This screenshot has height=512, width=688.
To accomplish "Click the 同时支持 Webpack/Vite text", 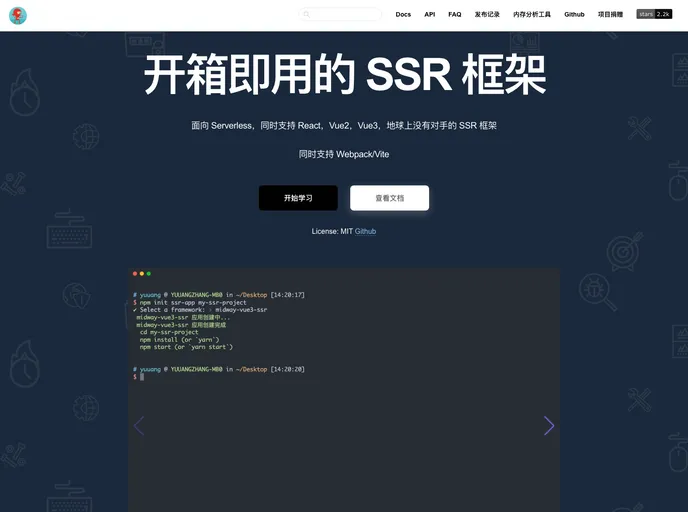I will [344, 154].
